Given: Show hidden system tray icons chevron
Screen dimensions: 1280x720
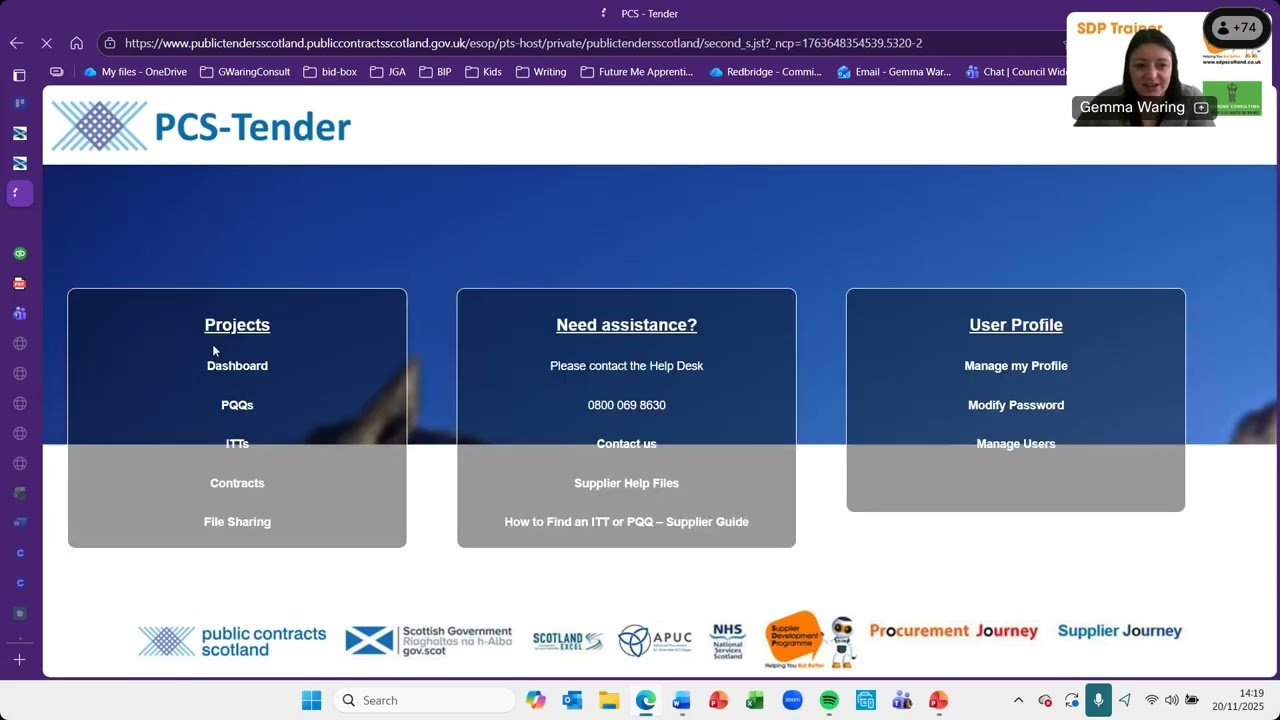Looking at the screenshot, I should [1018, 700].
